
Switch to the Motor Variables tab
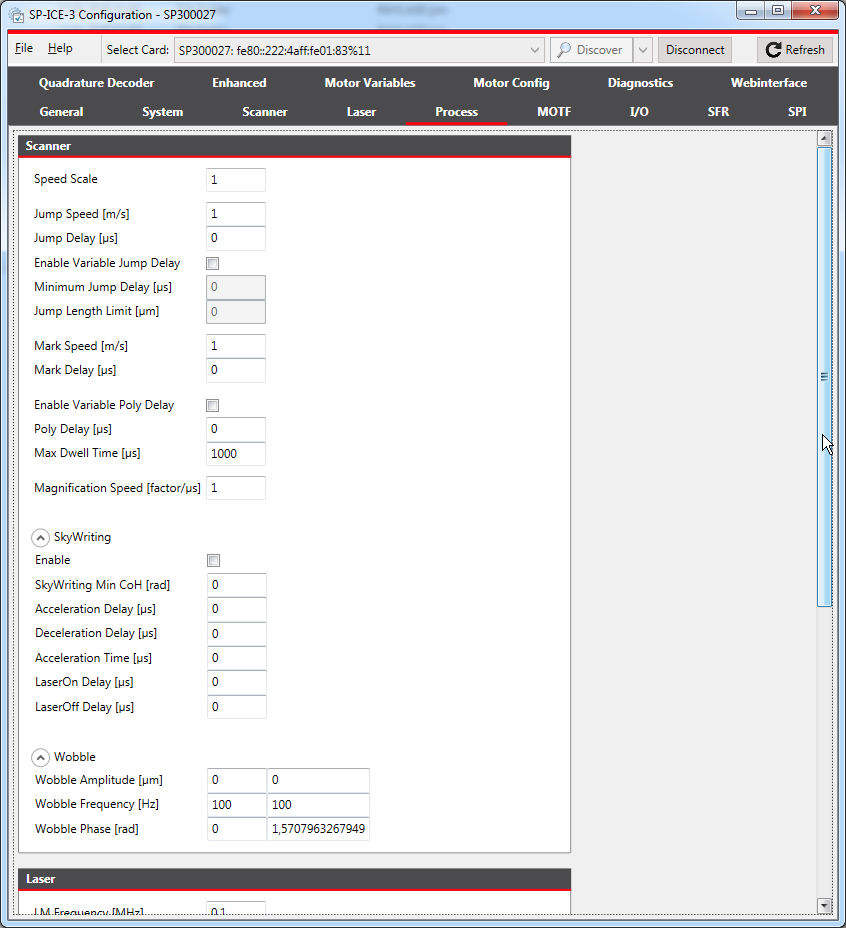(370, 83)
